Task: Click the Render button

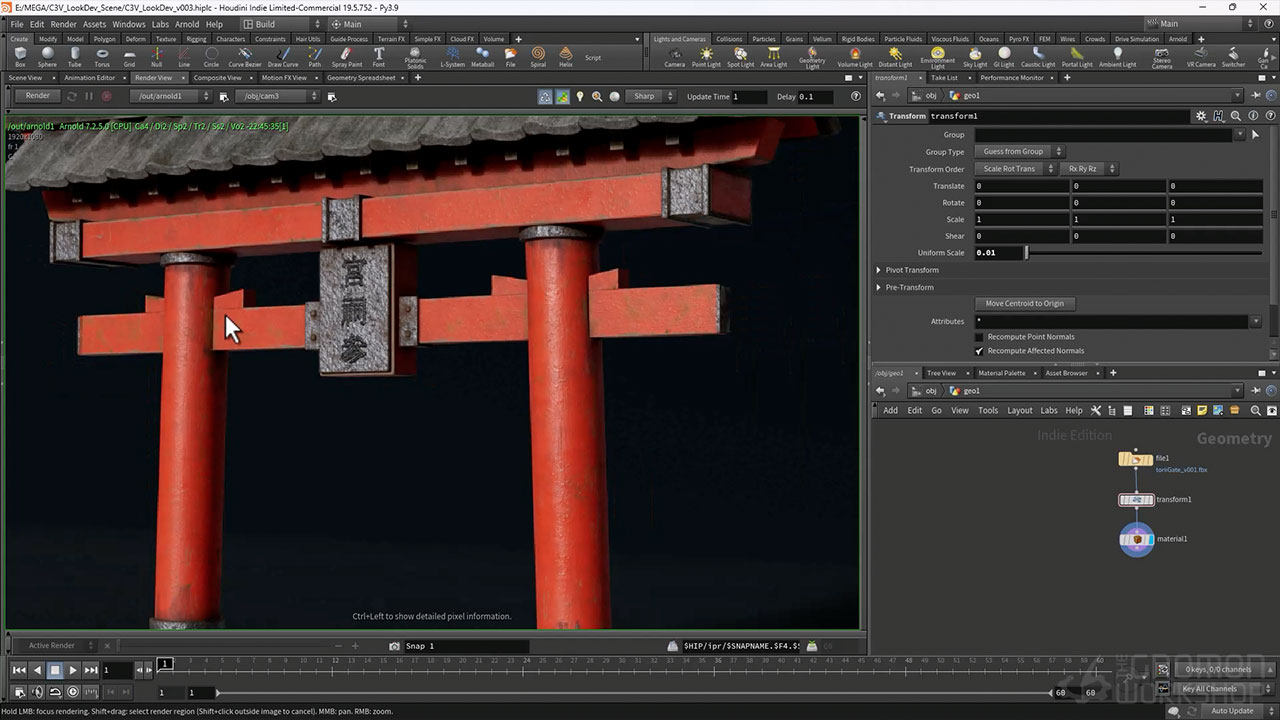Action: point(37,96)
